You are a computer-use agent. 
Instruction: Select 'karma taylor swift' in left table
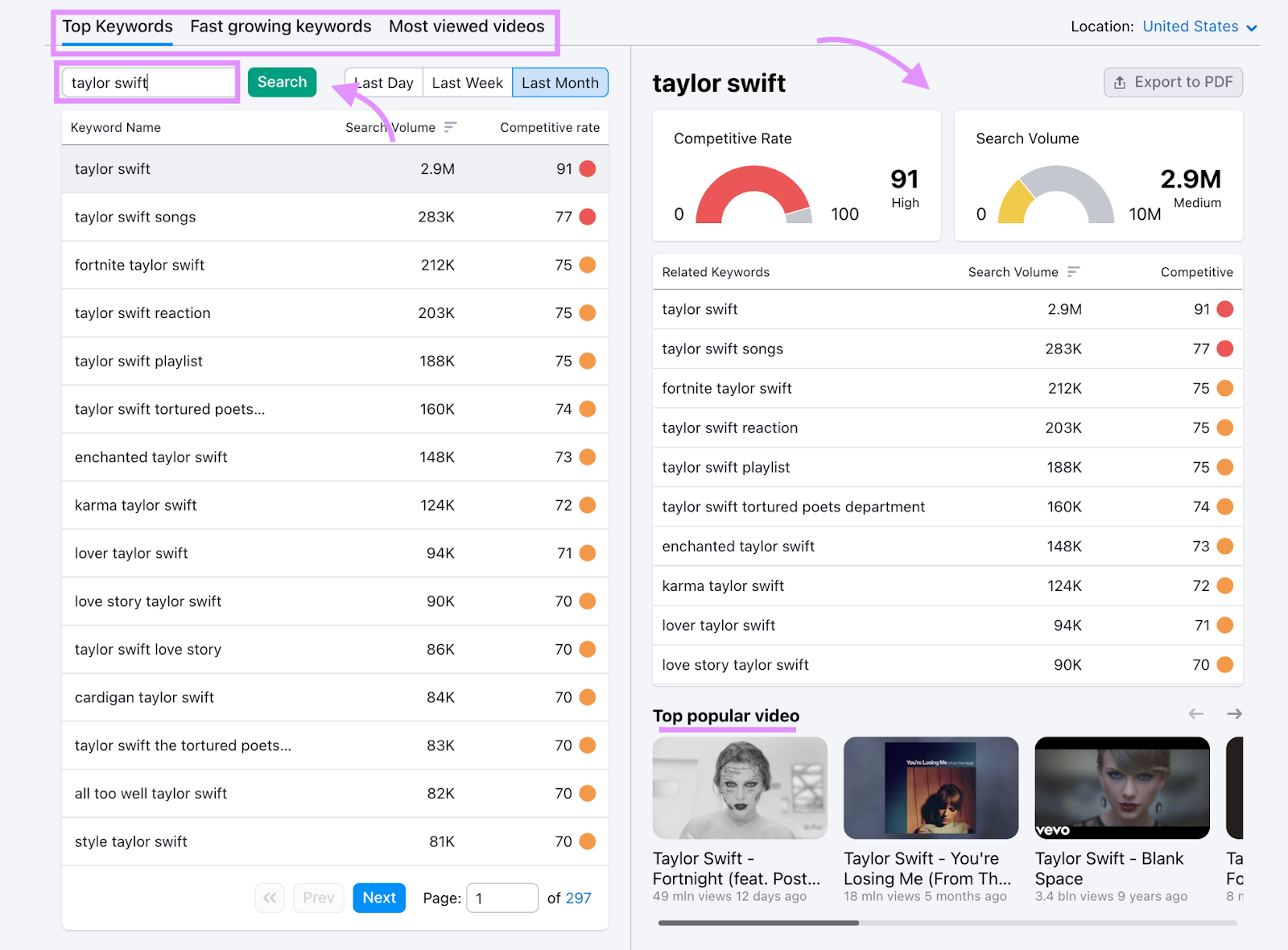pos(335,505)
